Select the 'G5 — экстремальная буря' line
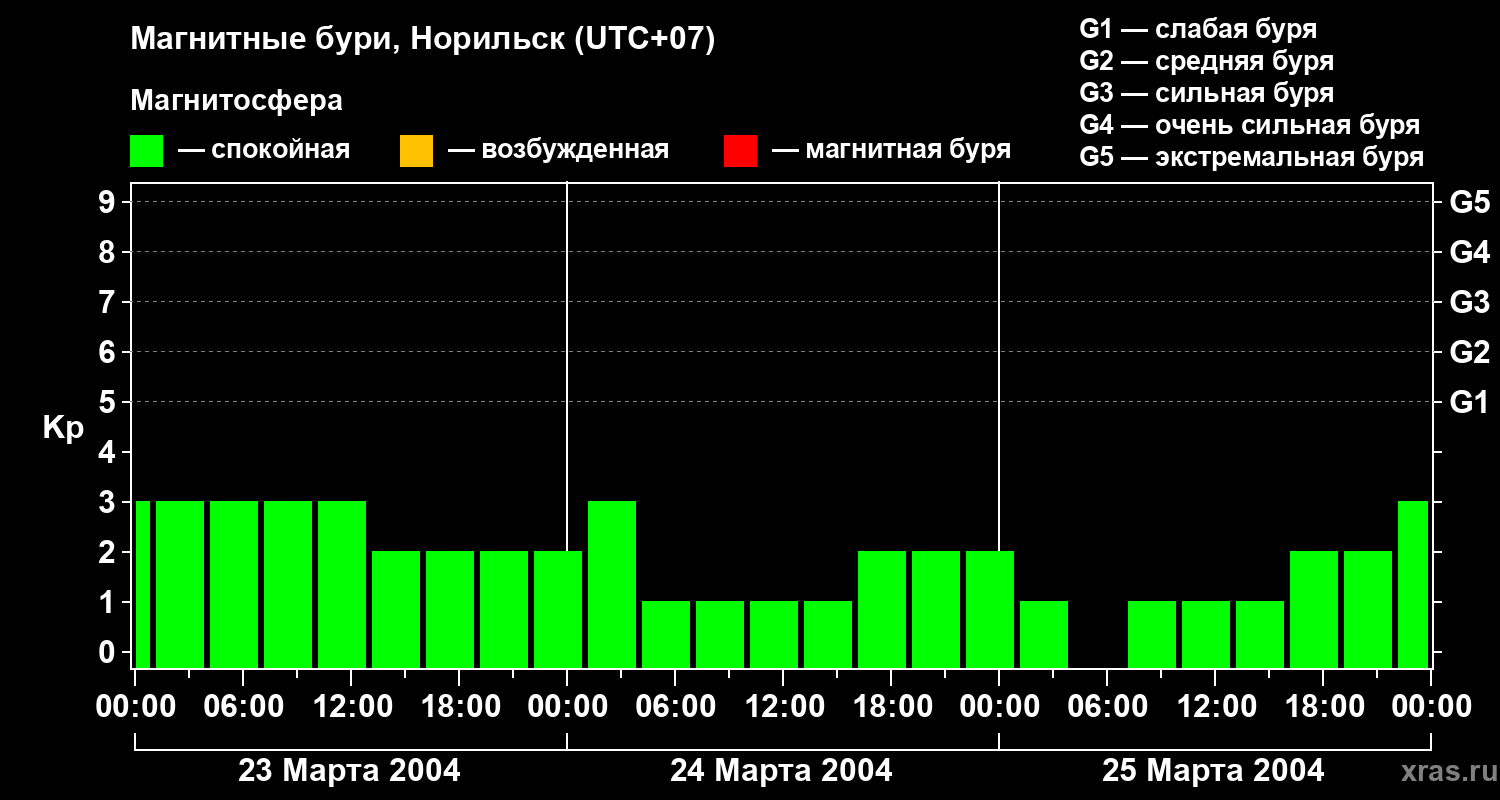 (1252, 157)
